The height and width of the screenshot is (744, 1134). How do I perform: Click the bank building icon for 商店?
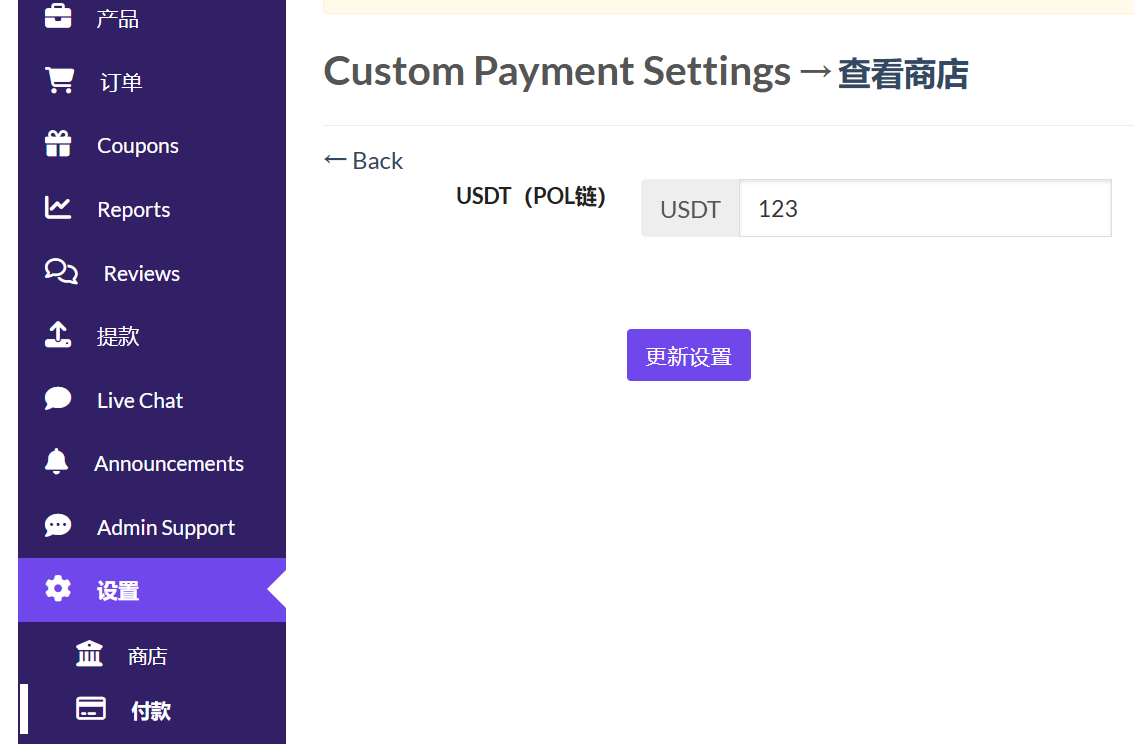coord(89,655)
